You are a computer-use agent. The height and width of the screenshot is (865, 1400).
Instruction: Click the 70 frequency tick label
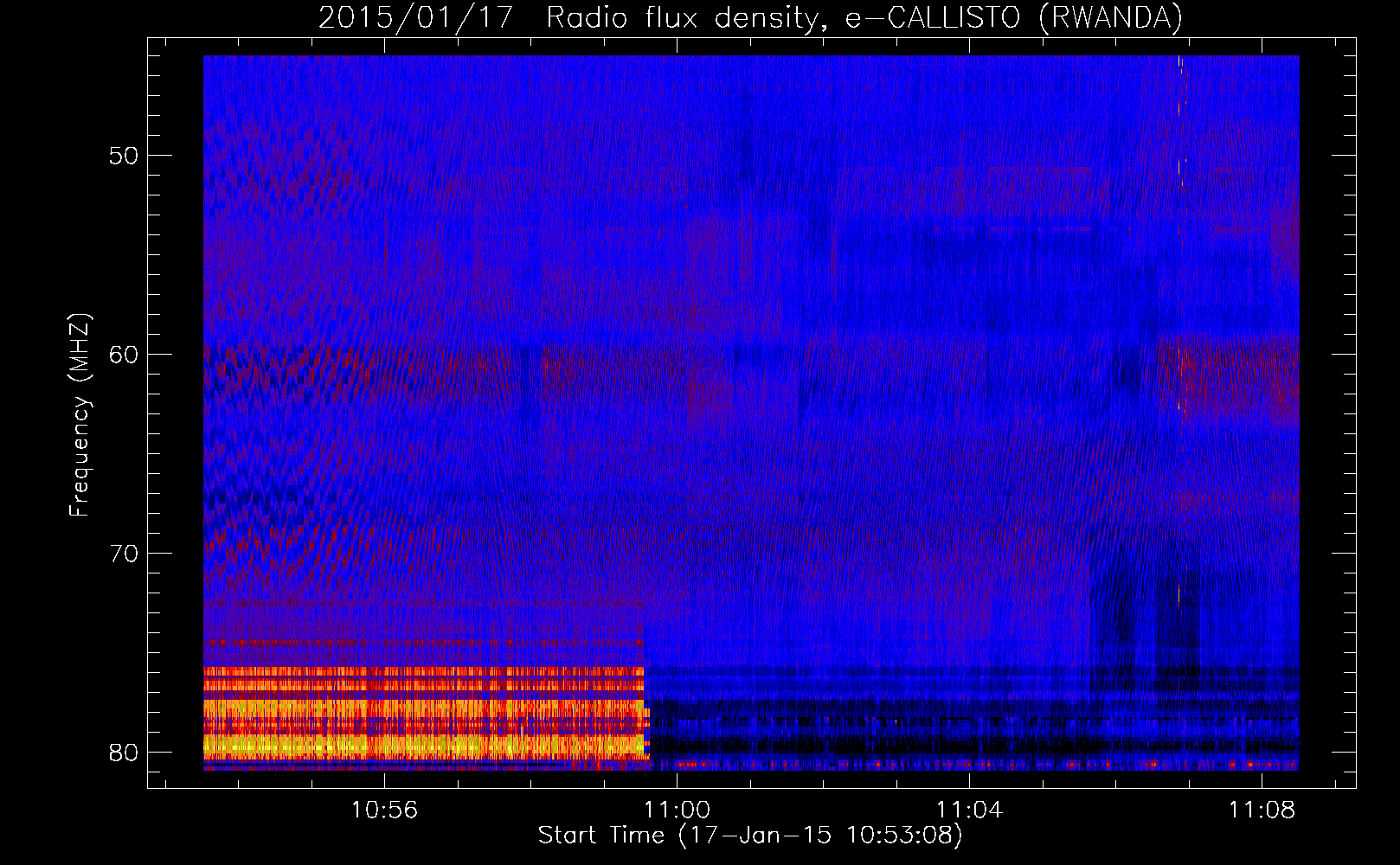(125, 554)
